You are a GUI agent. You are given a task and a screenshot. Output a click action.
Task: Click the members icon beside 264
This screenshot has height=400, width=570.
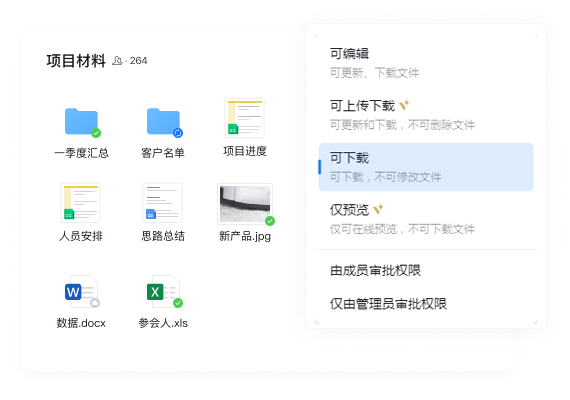coord(117,60)
